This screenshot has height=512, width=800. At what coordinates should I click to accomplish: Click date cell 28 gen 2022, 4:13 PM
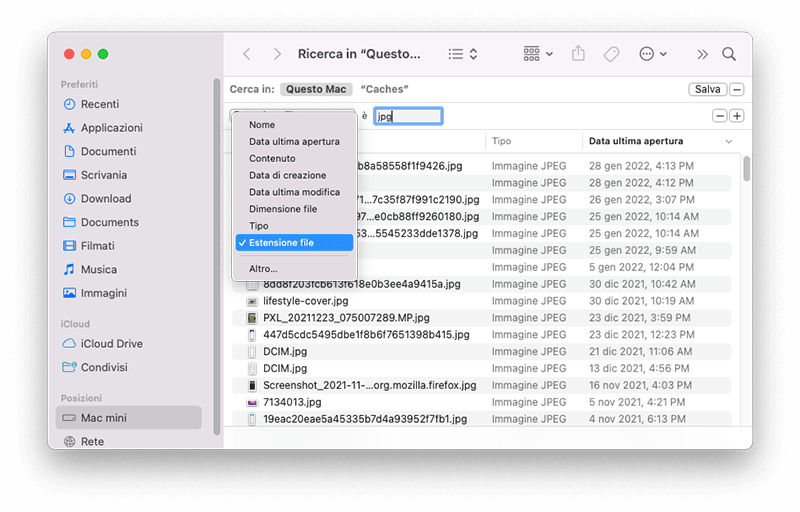(641, 166)
